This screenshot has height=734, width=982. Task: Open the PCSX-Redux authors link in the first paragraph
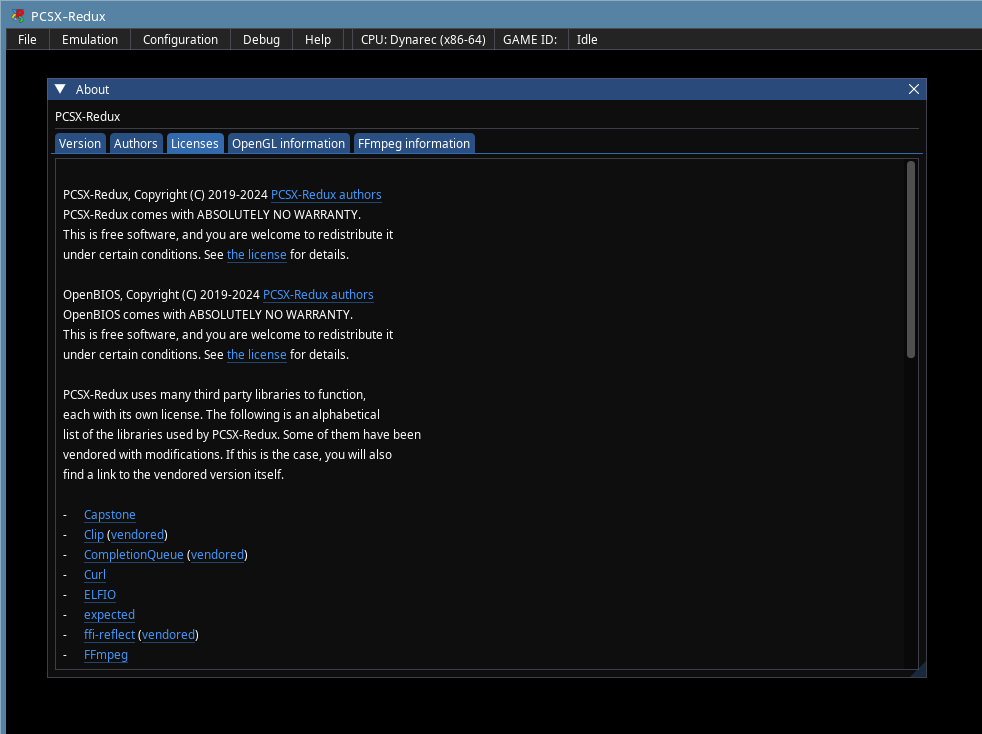point(326,195)
